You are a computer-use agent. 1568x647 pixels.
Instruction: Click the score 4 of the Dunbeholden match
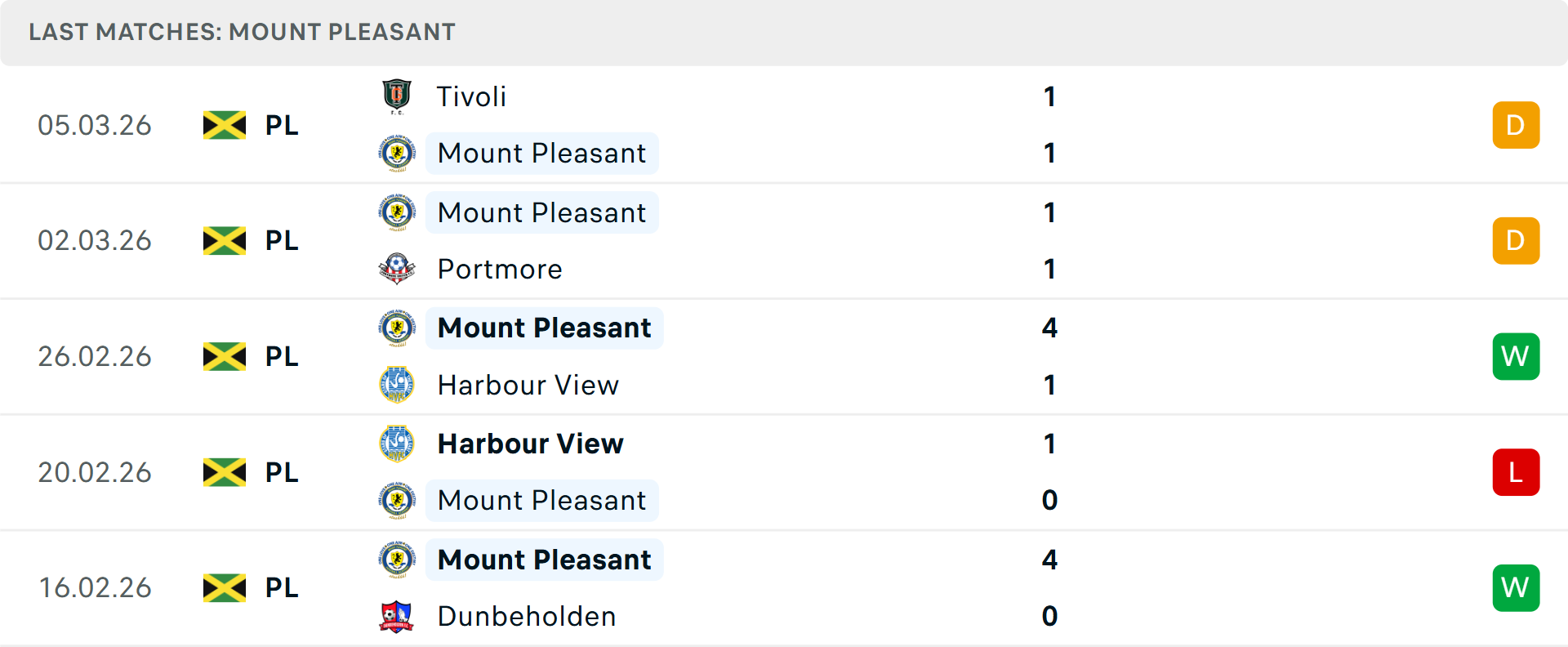(1050, 560)
